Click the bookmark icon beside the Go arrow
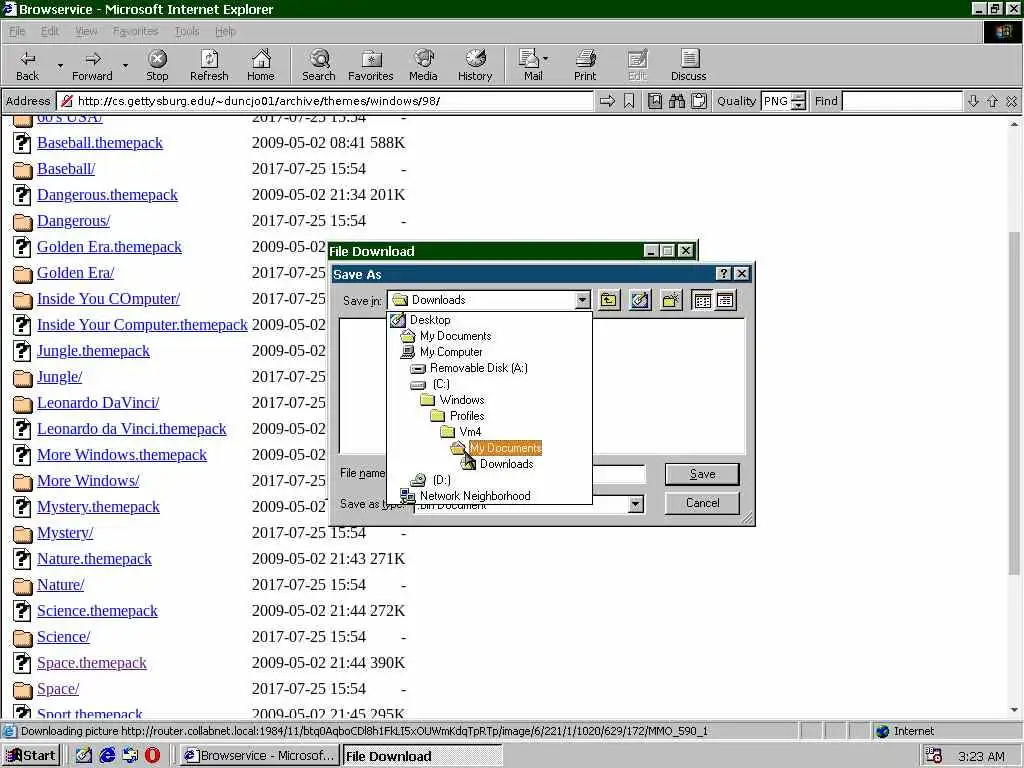1024x768 pixels. coord(629,101)
